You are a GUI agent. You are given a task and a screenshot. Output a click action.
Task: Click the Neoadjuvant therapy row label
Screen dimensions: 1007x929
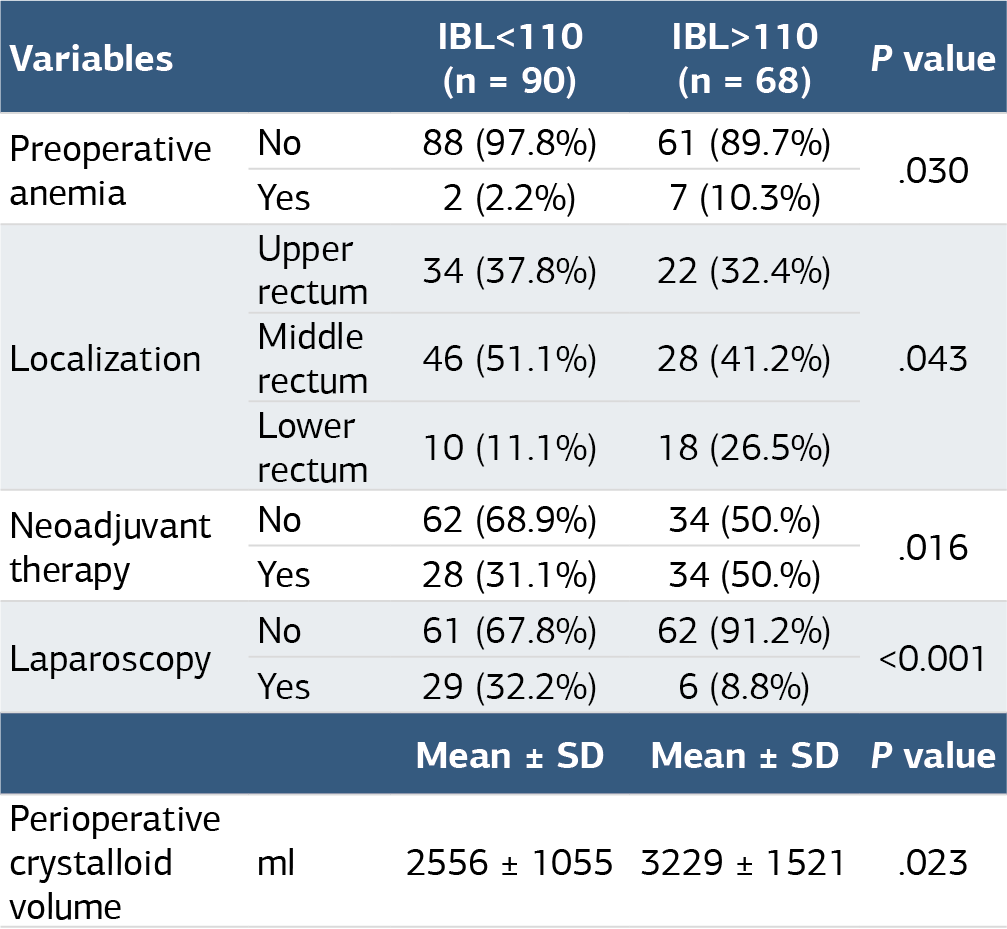(x=110, y=548)
